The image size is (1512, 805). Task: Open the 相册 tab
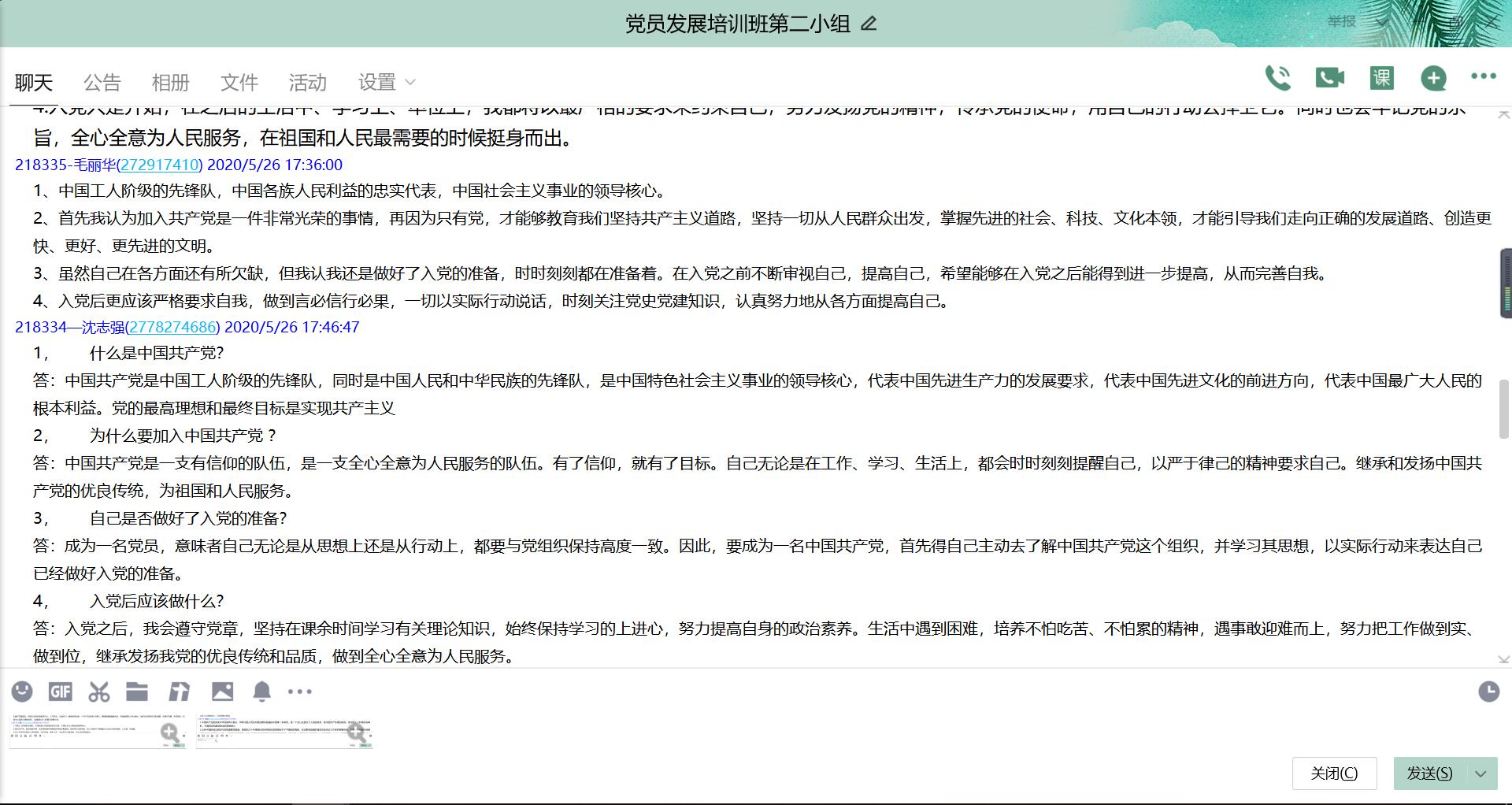pyautogui.click(x=171, y=82)
